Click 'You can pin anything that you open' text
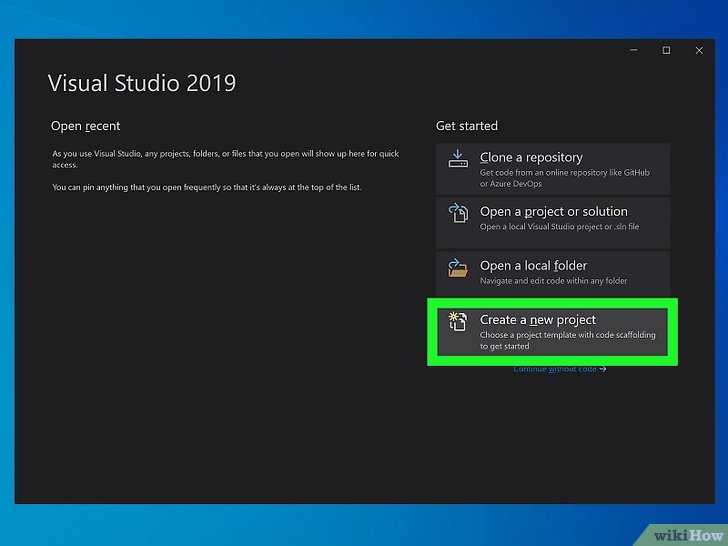The height and width of the screenshot is (546, 728). point(207,188)
